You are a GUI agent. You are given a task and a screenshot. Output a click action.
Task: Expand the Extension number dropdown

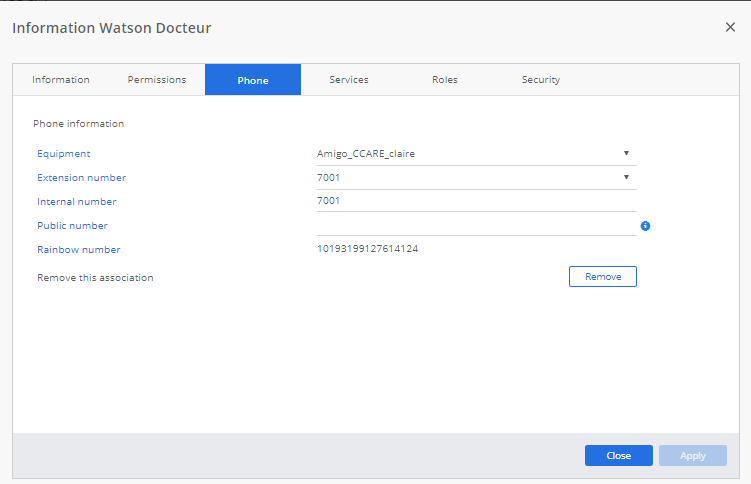[x=476, y=177]
